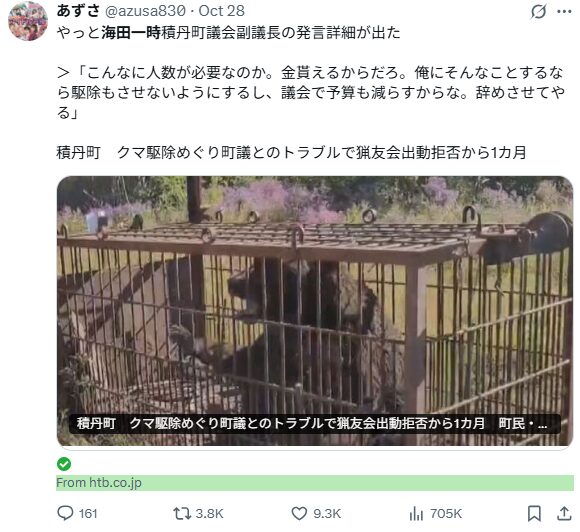Screen dimensions: 580x532
Task: Share the post with upload arrow icon
Action: [564, 514]
